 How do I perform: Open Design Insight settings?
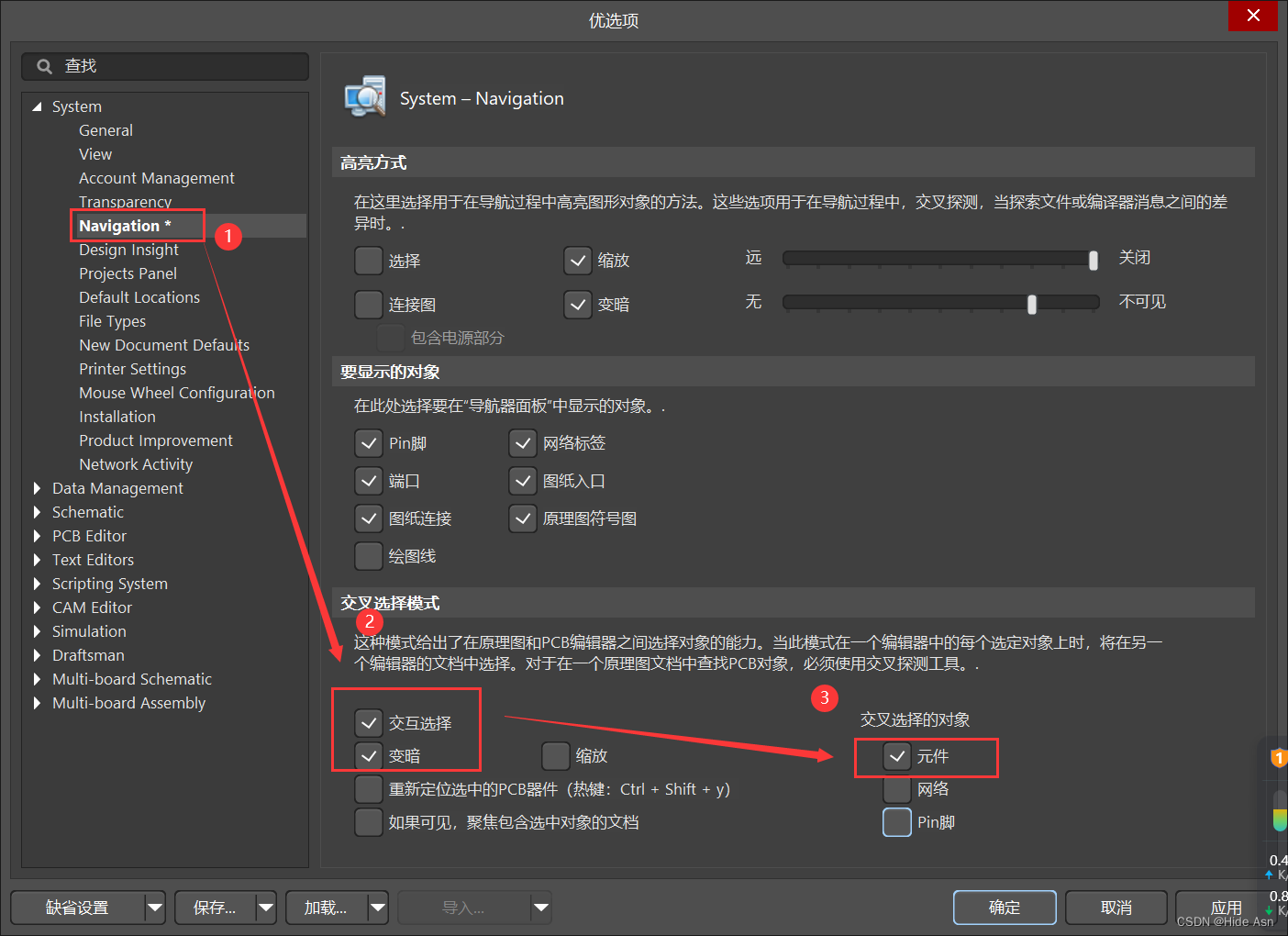click(x=128, y=250)
